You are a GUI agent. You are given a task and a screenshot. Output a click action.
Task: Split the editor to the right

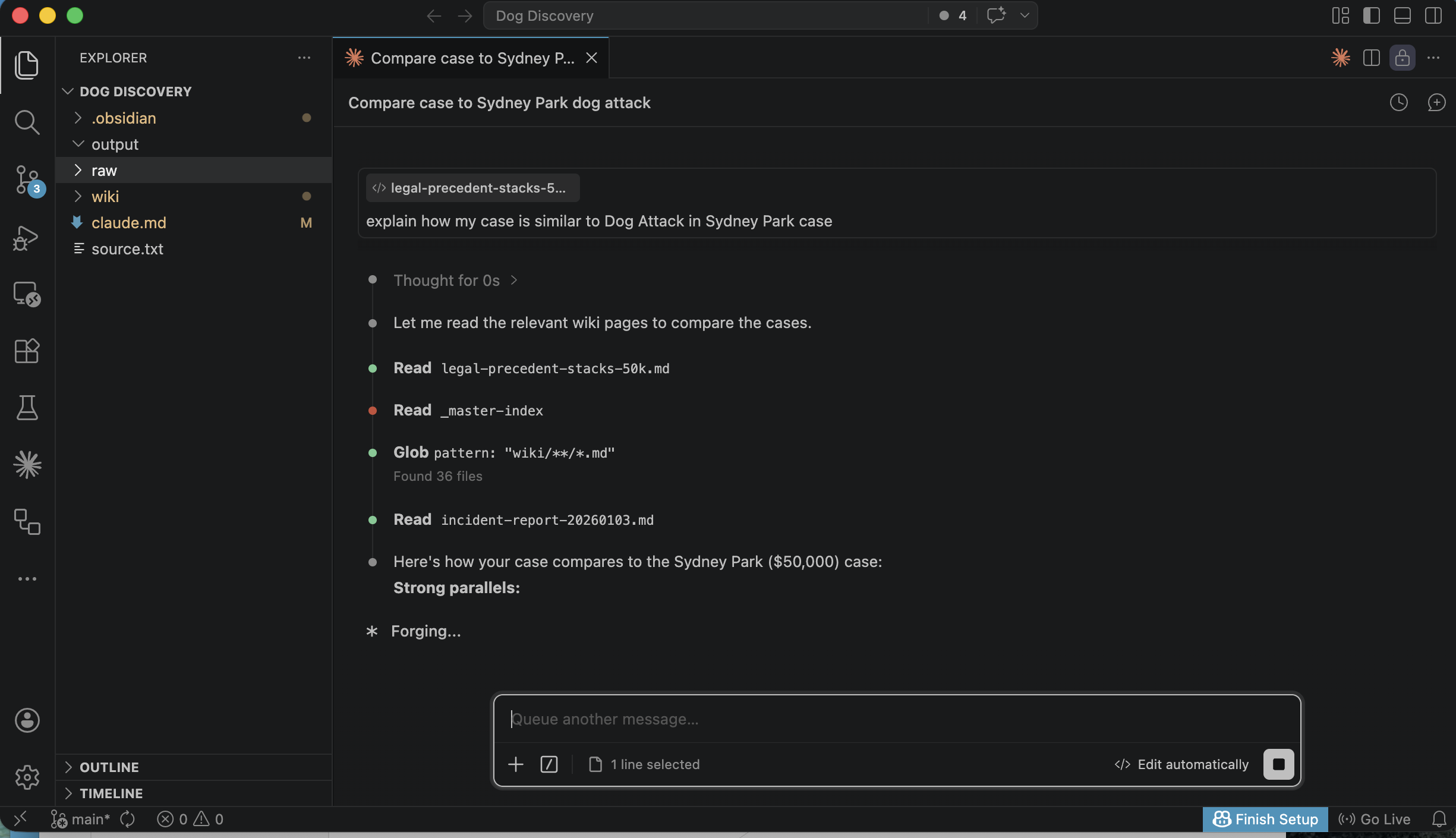(1372, 58)
